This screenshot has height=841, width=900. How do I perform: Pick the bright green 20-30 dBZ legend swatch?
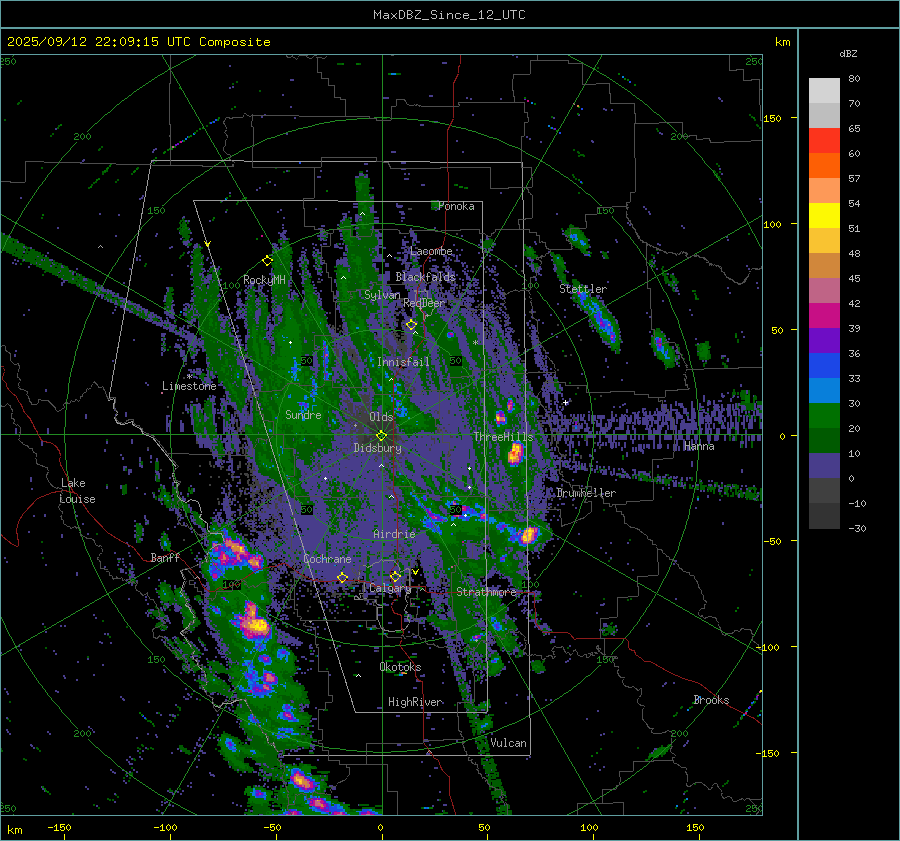824,416
